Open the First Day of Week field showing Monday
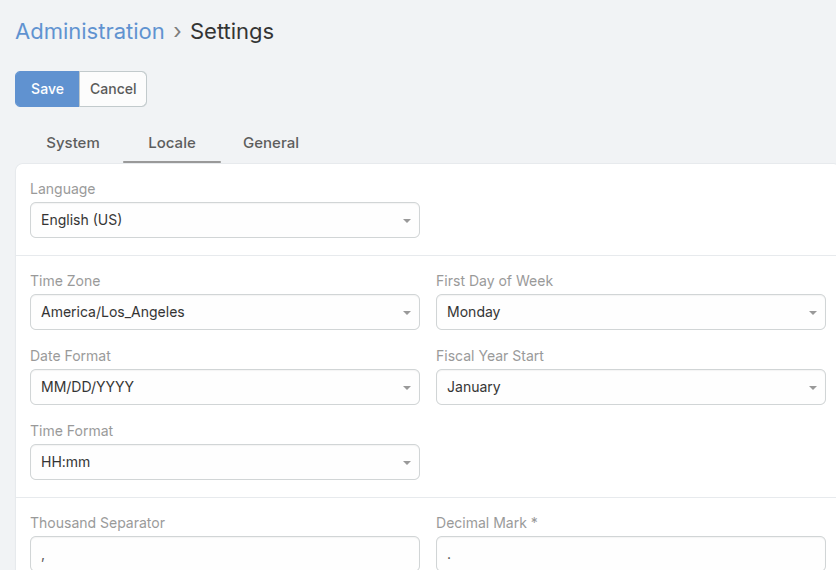Screen dimensions: 836x570 coord(620,312)
